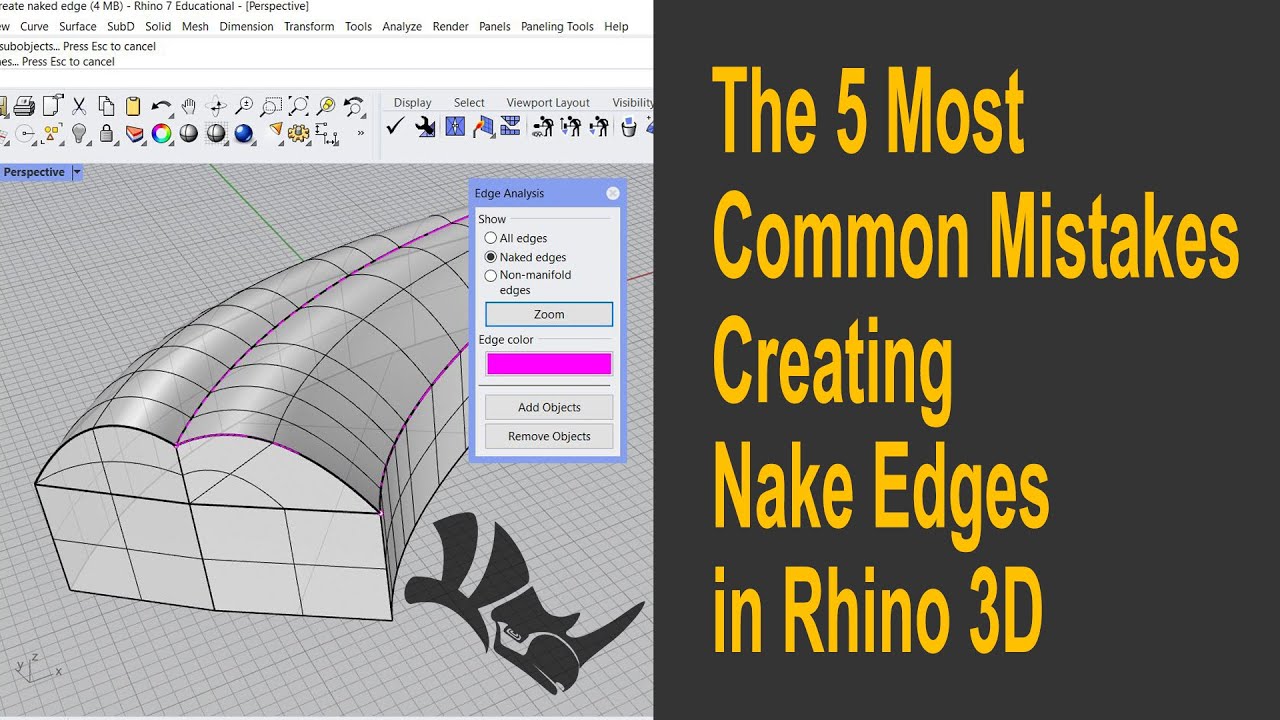Image resolution: width=1280 pixels, height=720 pixels.
Task: Switch to the Viewport Layout tab
Action: click(x=548, y=102)
